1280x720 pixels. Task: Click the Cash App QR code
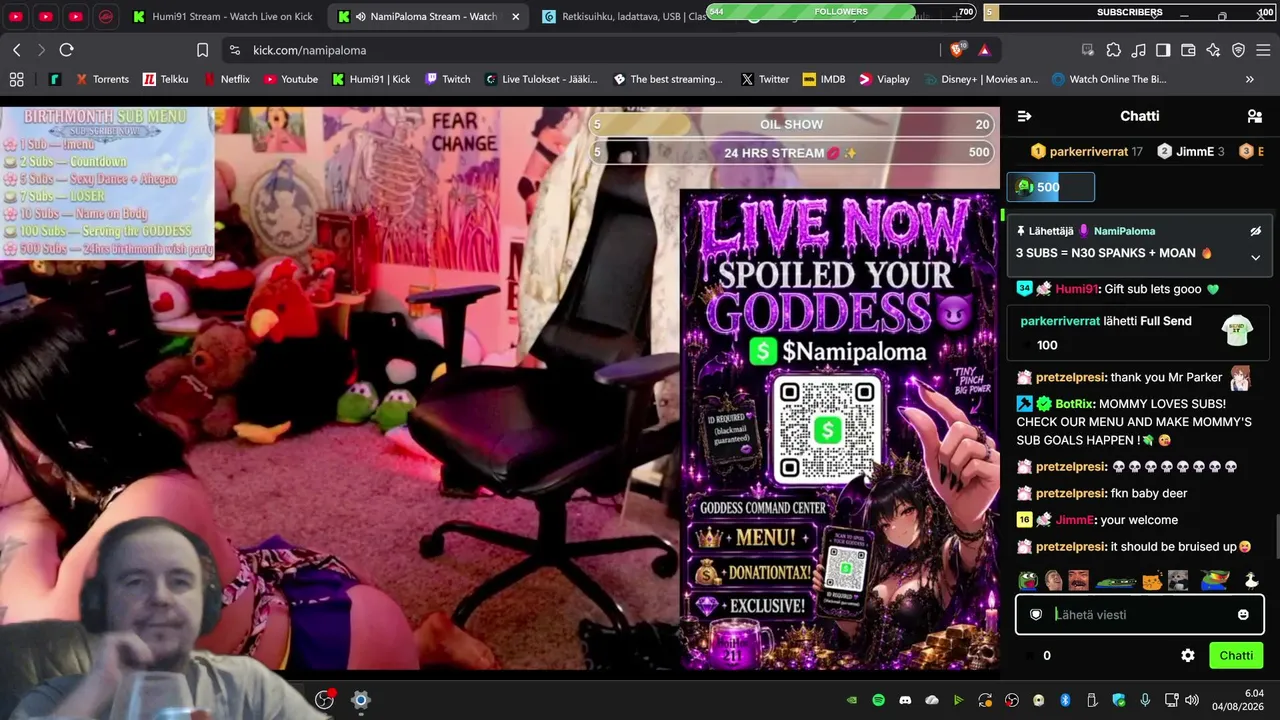[x=826, y=429]
